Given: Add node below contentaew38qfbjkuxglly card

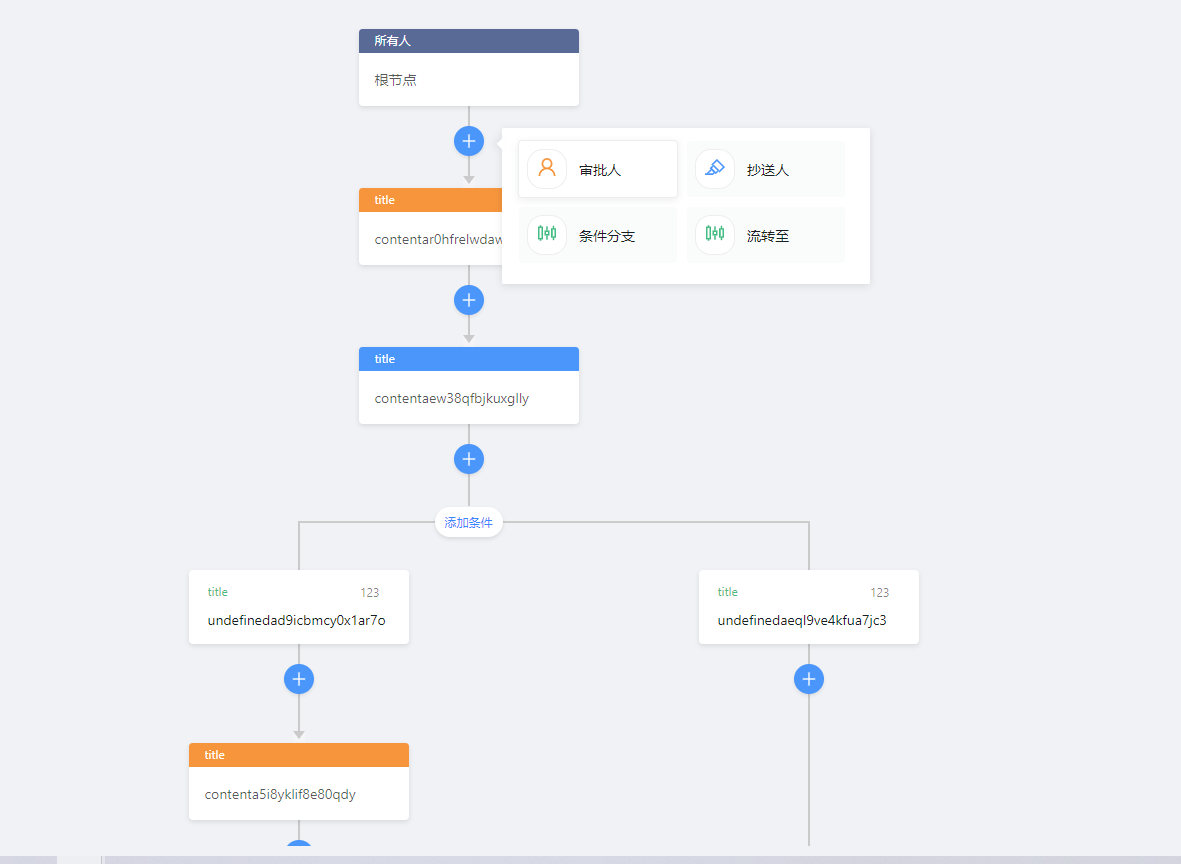Looking at the screenshot, I should [469, 459].
